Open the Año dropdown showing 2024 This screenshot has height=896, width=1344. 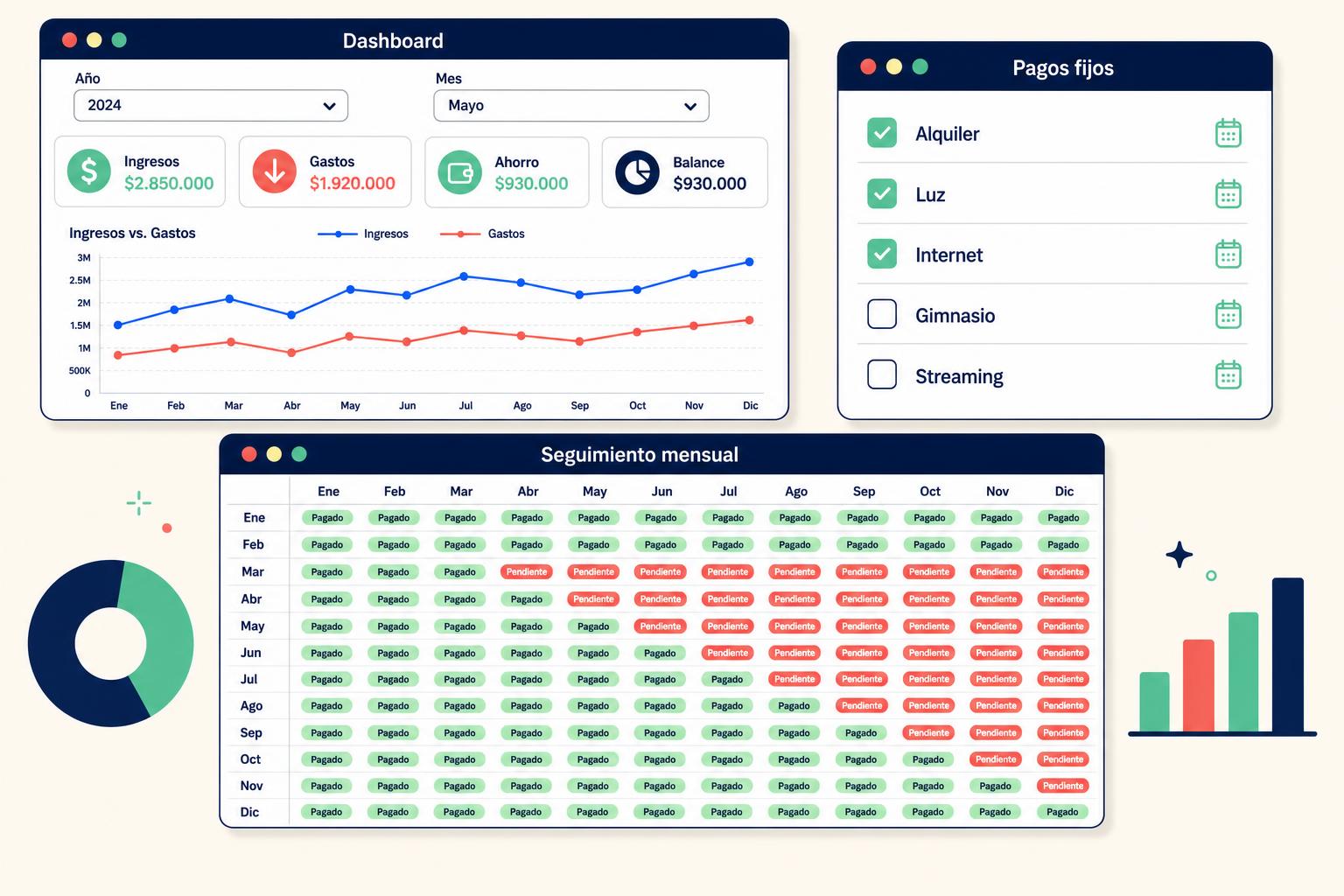211,105
